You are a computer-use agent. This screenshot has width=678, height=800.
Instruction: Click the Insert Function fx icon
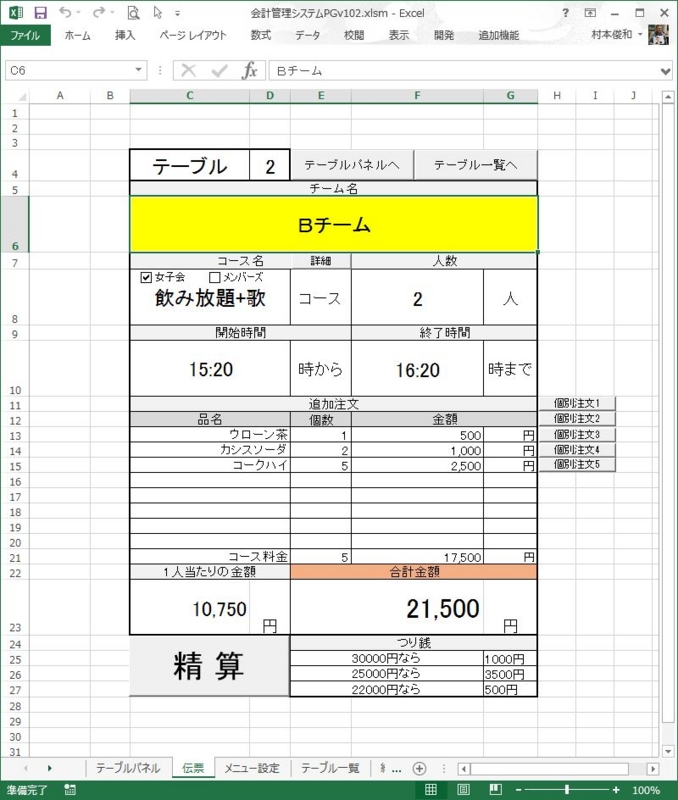(x=250, y=71)
